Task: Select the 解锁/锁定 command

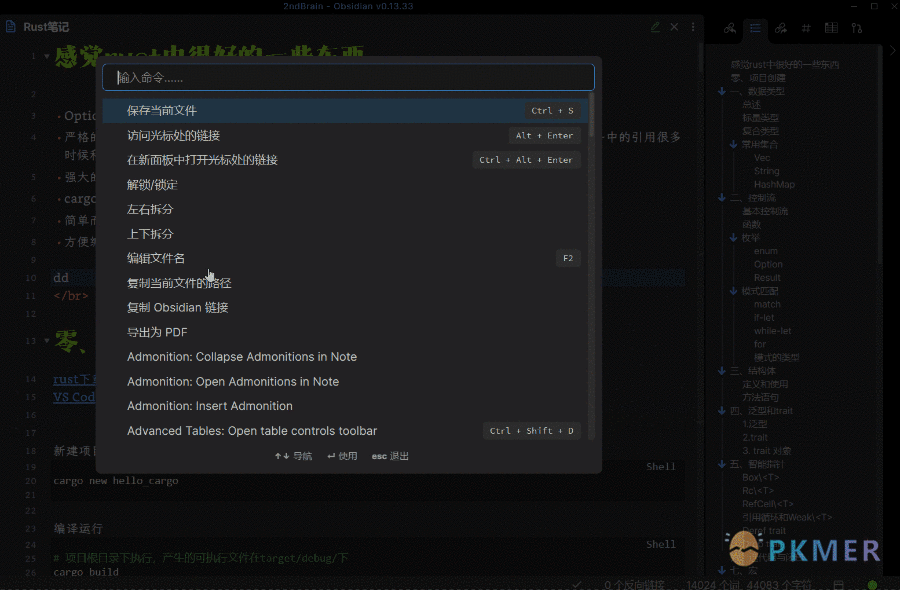Action: (346, 185)
